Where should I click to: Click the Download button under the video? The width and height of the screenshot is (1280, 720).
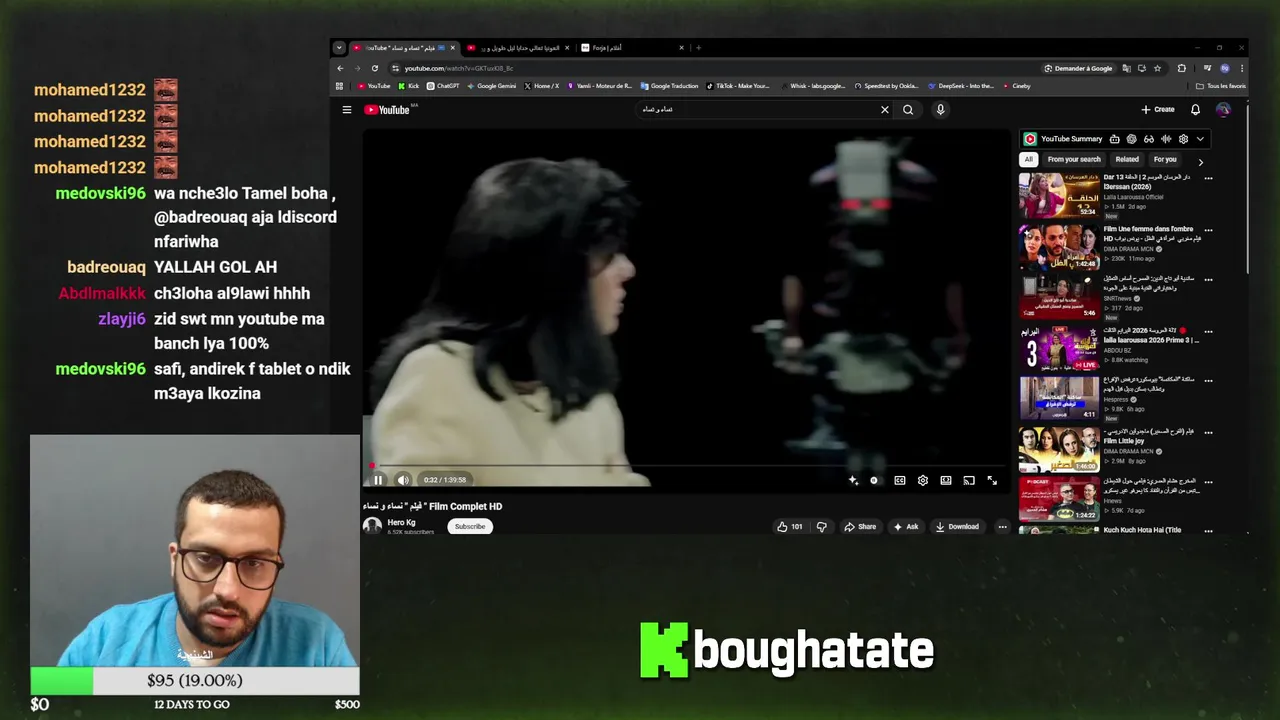pyautogui.click(x=957, y=526)
